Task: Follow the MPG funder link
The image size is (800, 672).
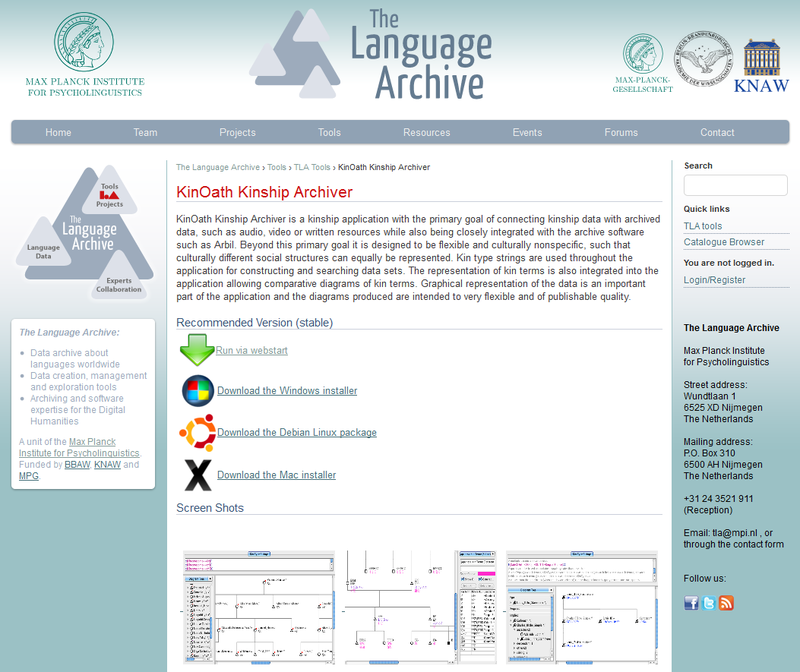Action: pos(29,476)
